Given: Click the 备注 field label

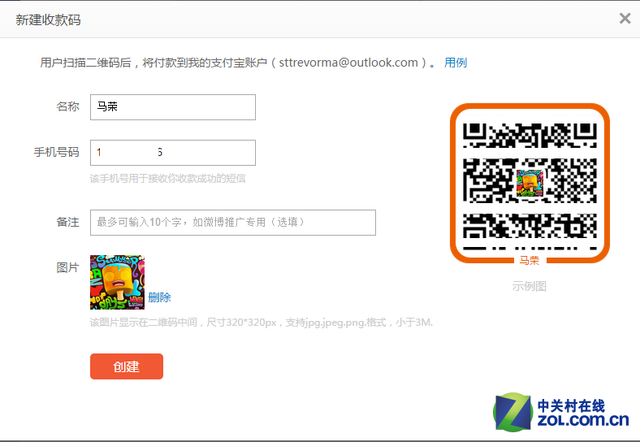Looking at the screenshot, I should click(68, 222).
